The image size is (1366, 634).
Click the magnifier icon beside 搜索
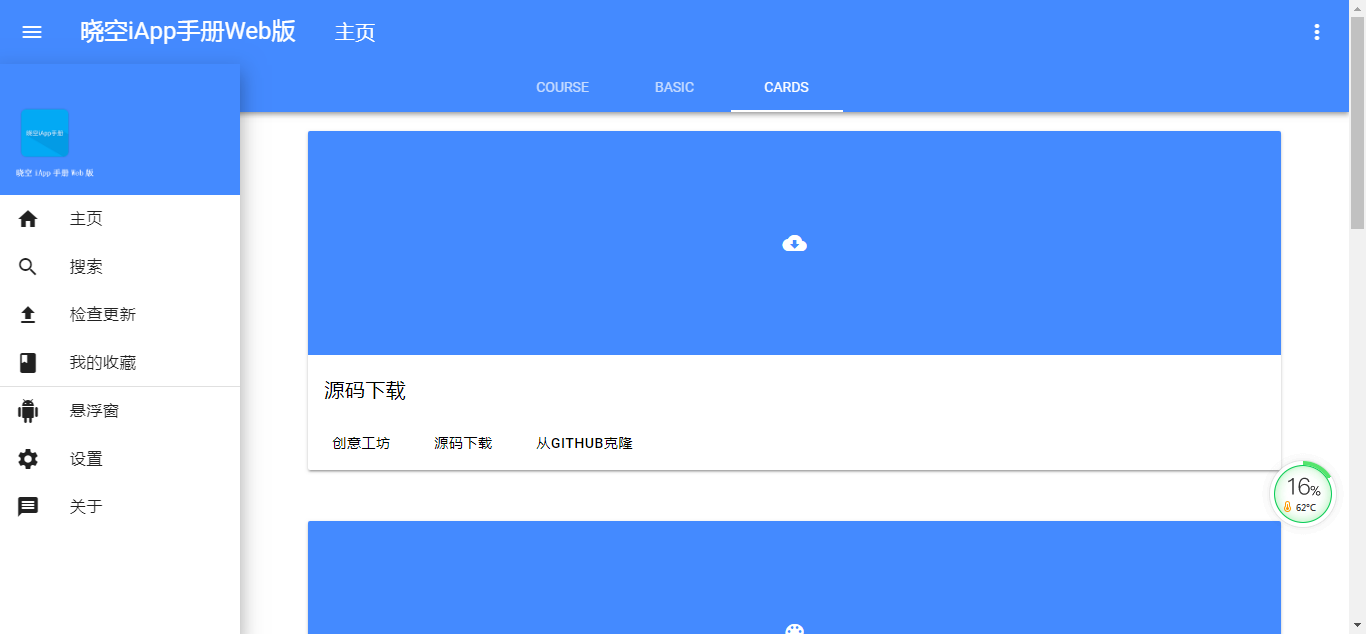pyautogui.click(x=27, y=266)
